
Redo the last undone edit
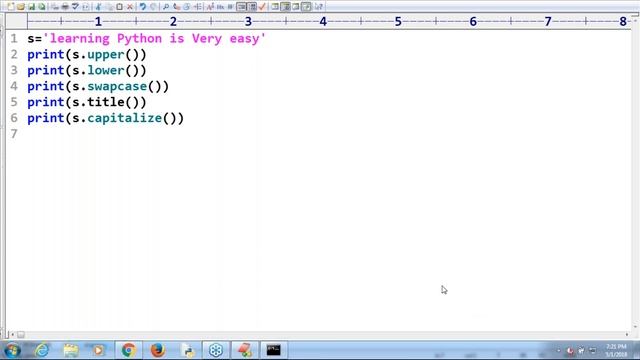click(x=153, y=7)
